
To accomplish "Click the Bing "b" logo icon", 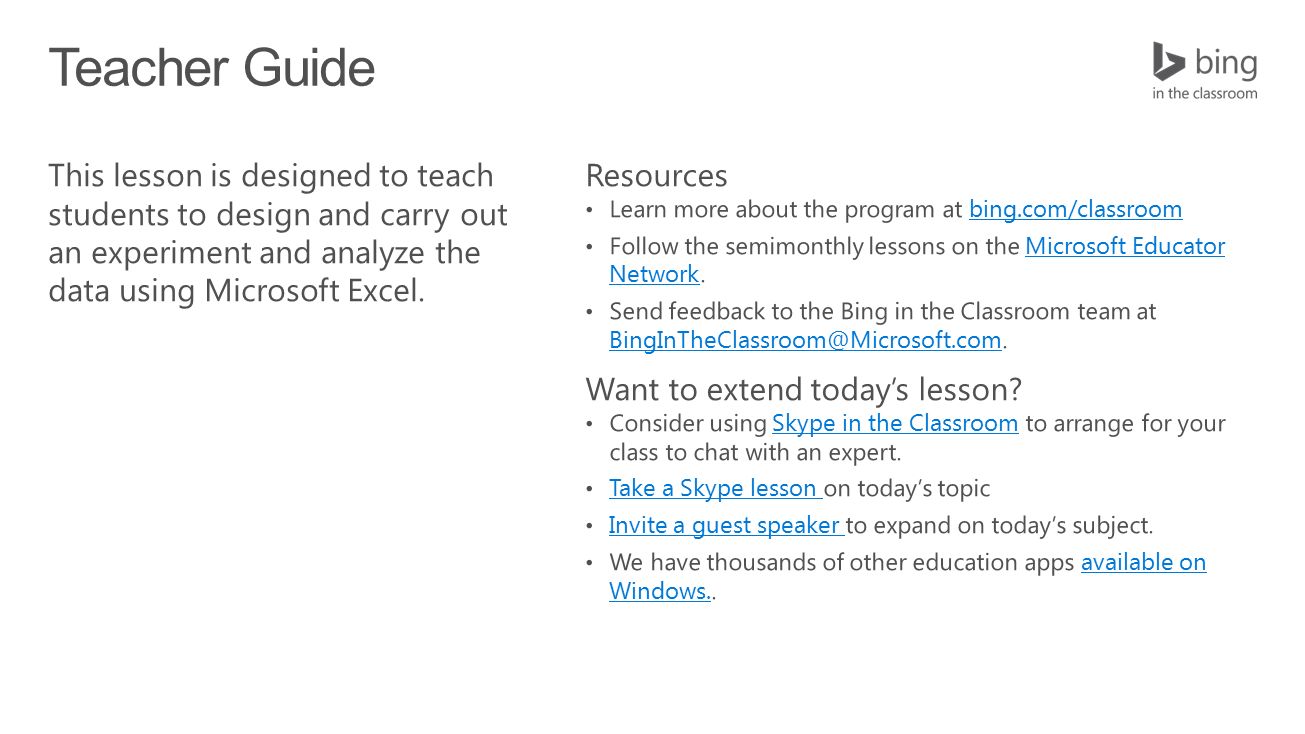I will (x=1168, y=61).
